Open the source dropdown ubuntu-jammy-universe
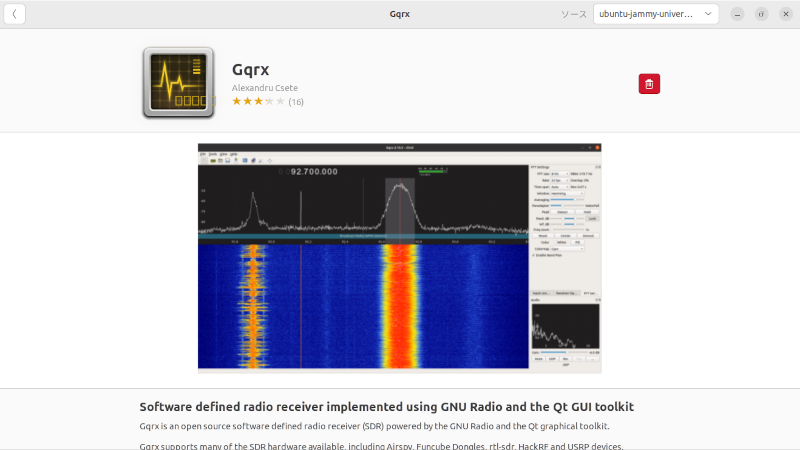This screenshot has height=450, width=800. click(x=656, y=14)
